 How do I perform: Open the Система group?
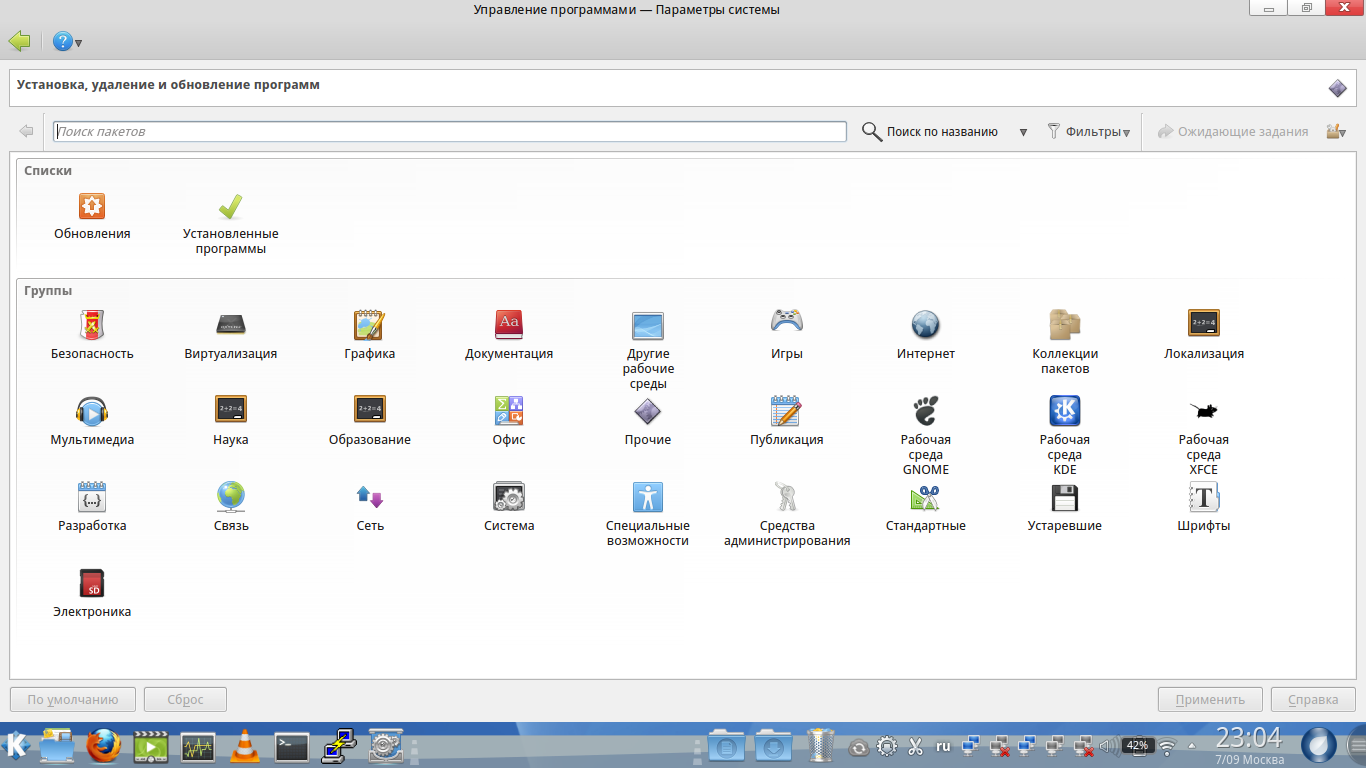509,507
